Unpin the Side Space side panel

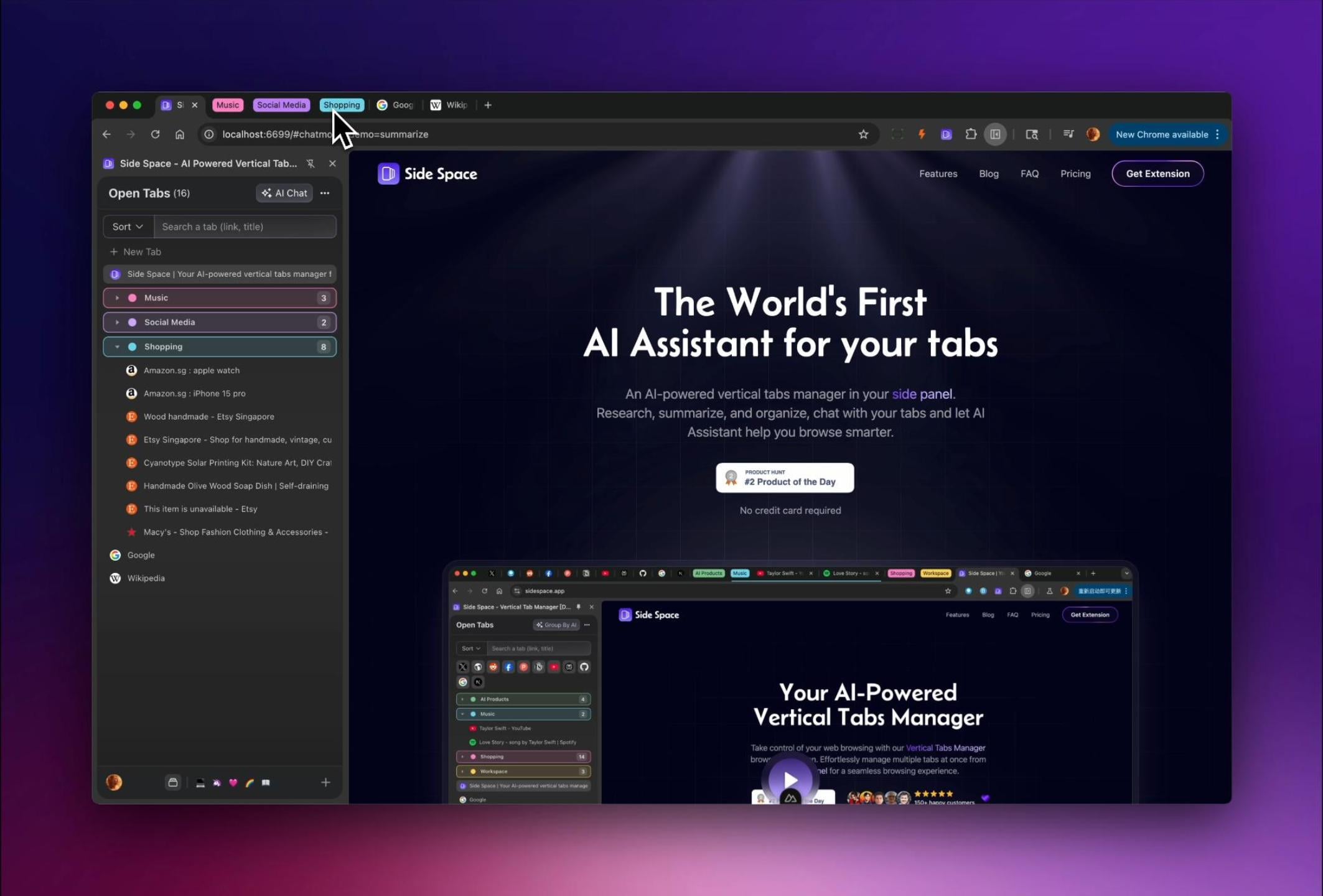pos(311,164)
